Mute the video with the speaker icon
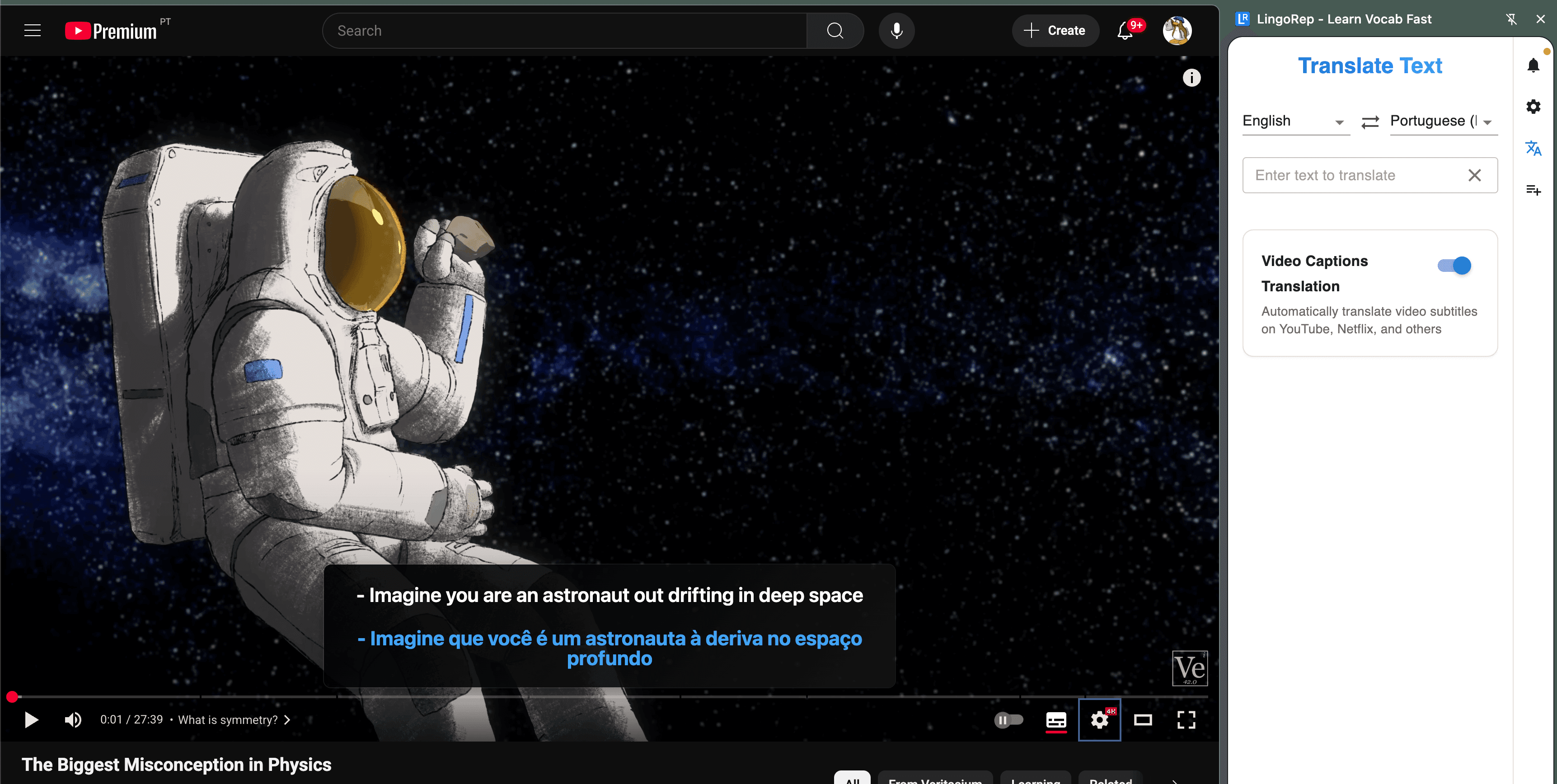 tap(73, 719)
